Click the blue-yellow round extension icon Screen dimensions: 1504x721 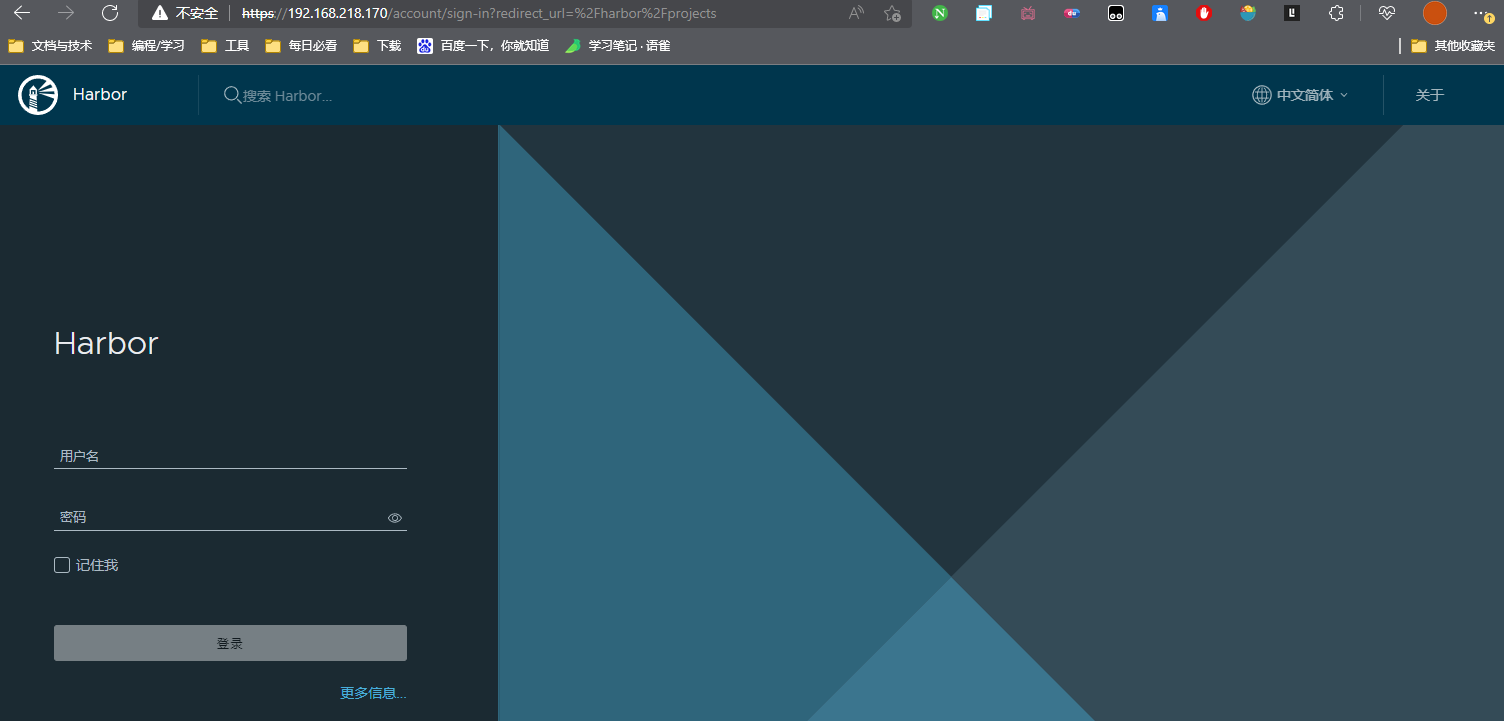click(x=1248, y=13)
